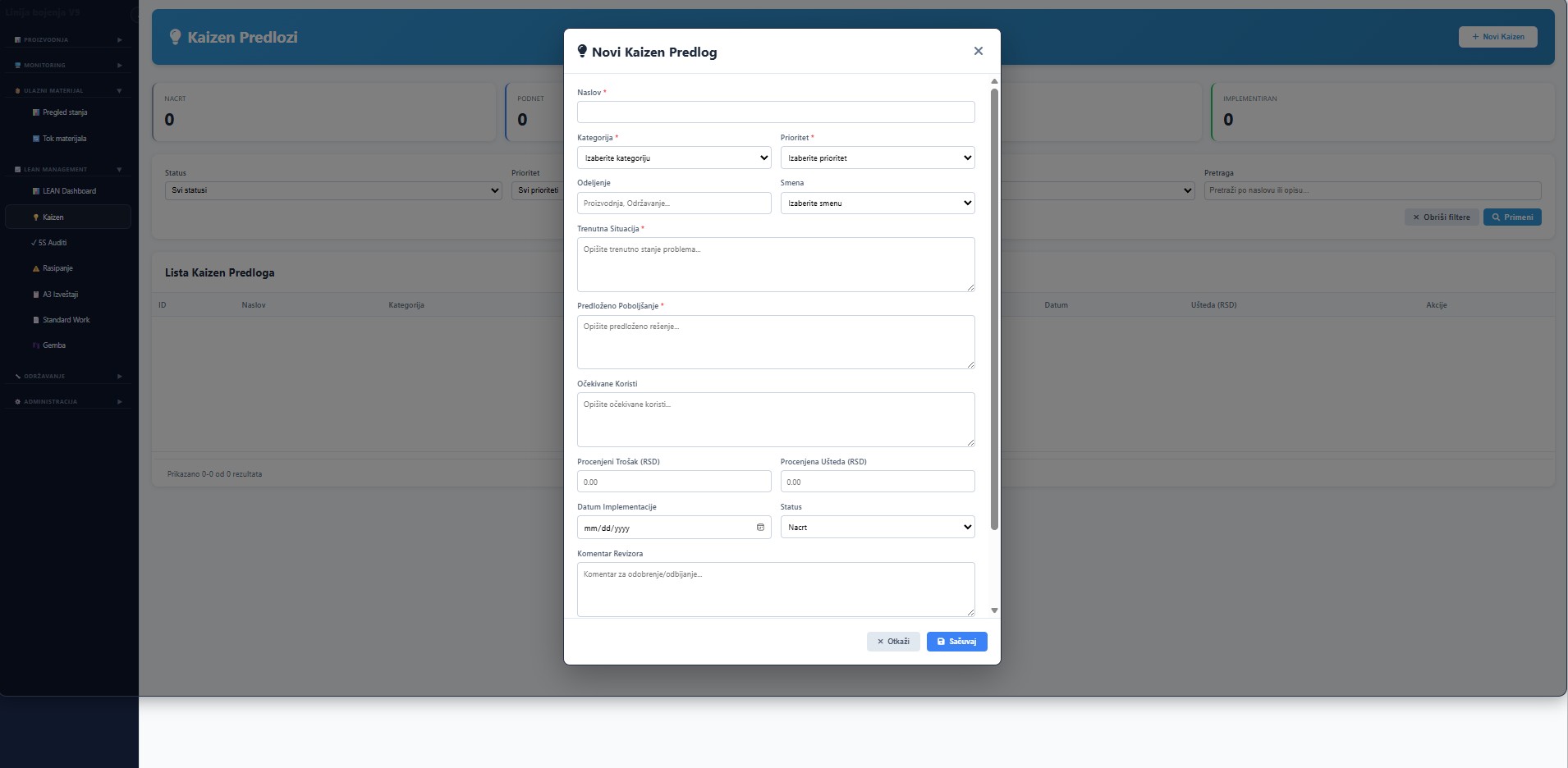Click the Trenutna Situacija text area
The width and height of the screenshot is (1568, 768).
776,264
